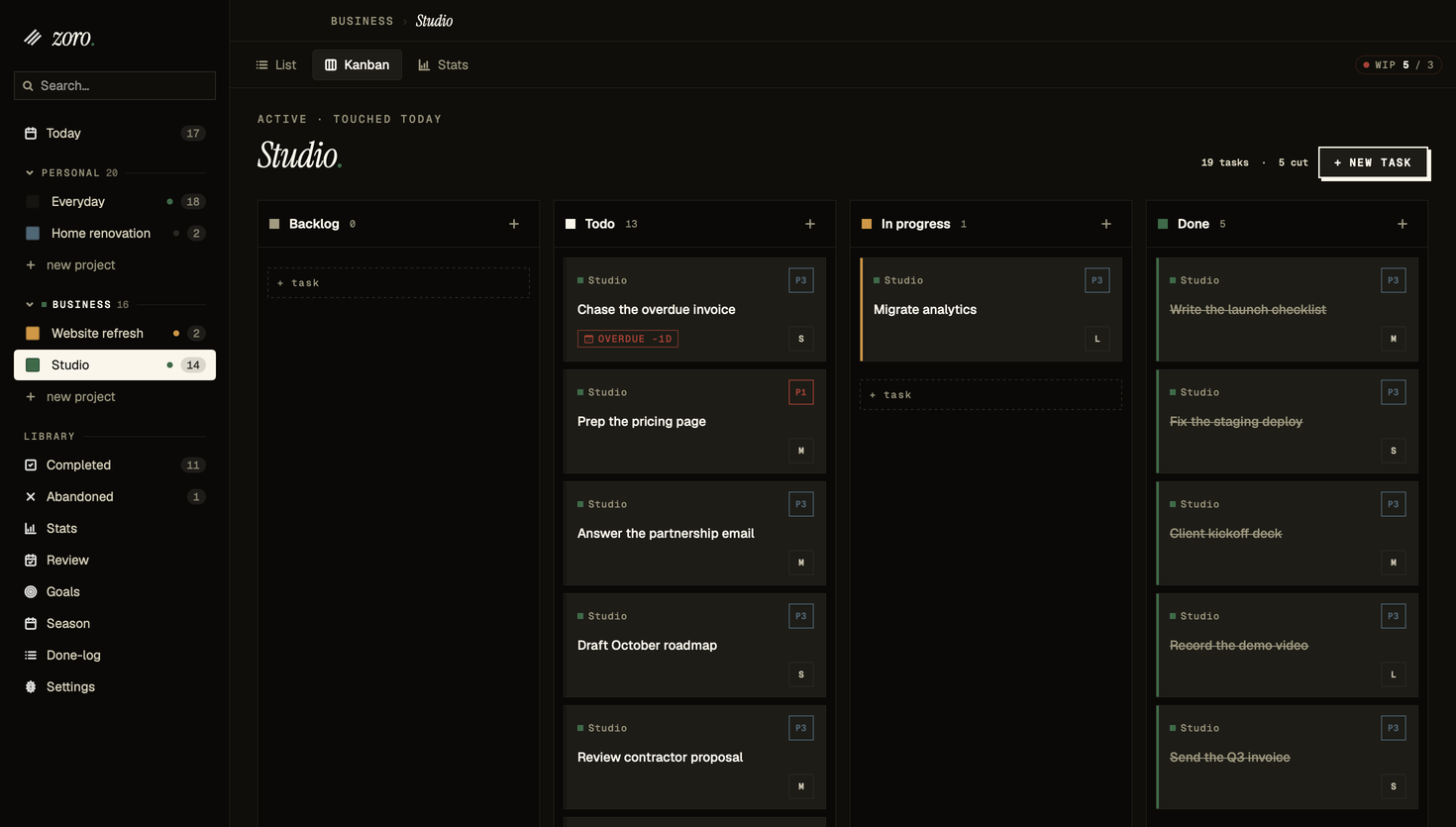Switch to Stats view tab
Screen dimensions: 1456x827
(x=443, y=64)
